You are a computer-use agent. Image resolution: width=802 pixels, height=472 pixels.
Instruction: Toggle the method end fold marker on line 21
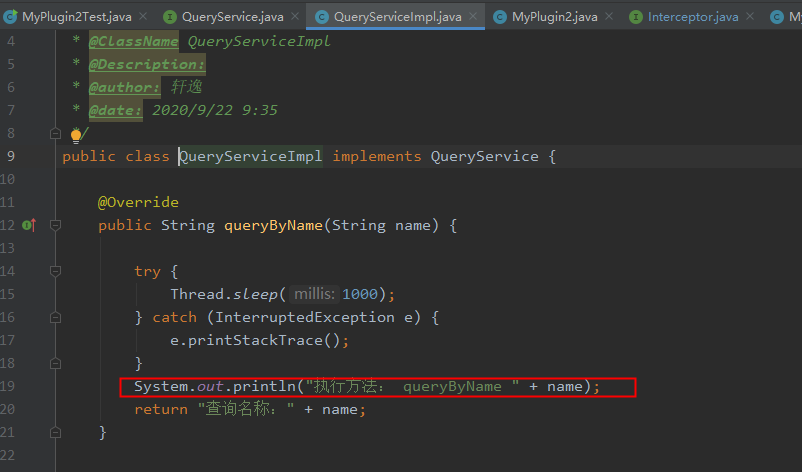tap(56, 433)
